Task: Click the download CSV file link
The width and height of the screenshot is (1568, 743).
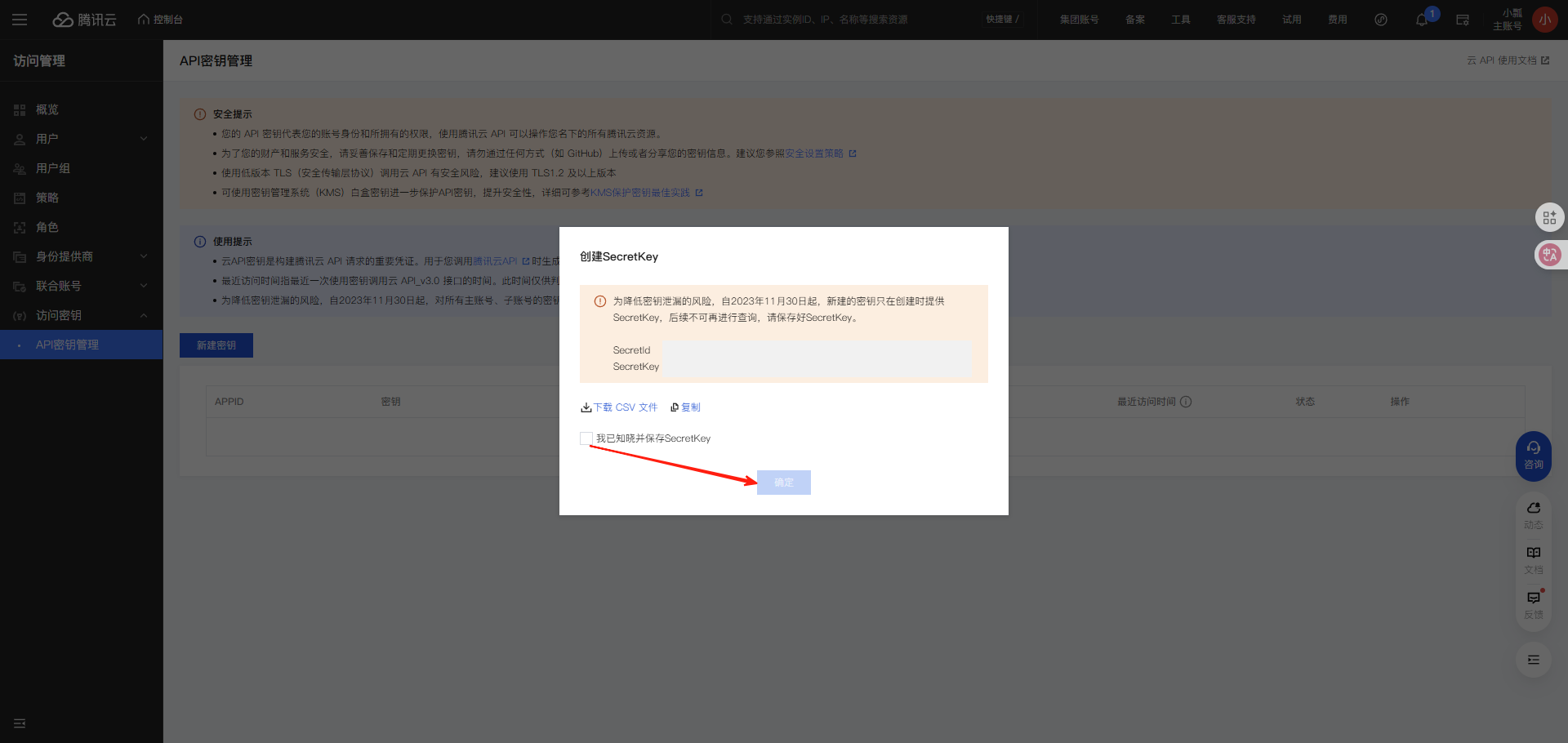Action: tap(619, 407)
